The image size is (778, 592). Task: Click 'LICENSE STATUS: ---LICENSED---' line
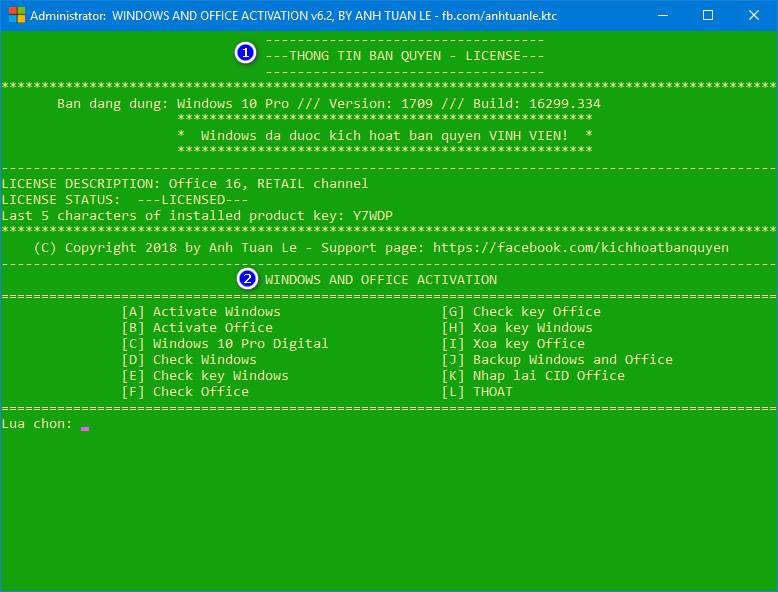(x=125, y=199)
